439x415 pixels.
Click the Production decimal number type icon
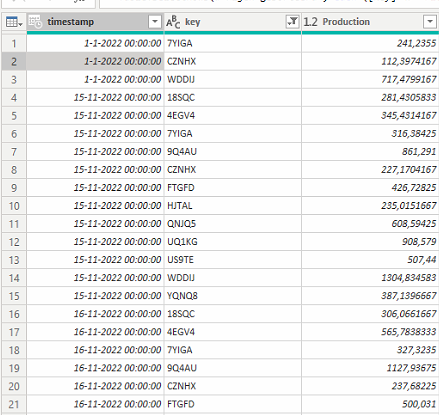coord(310,22)
